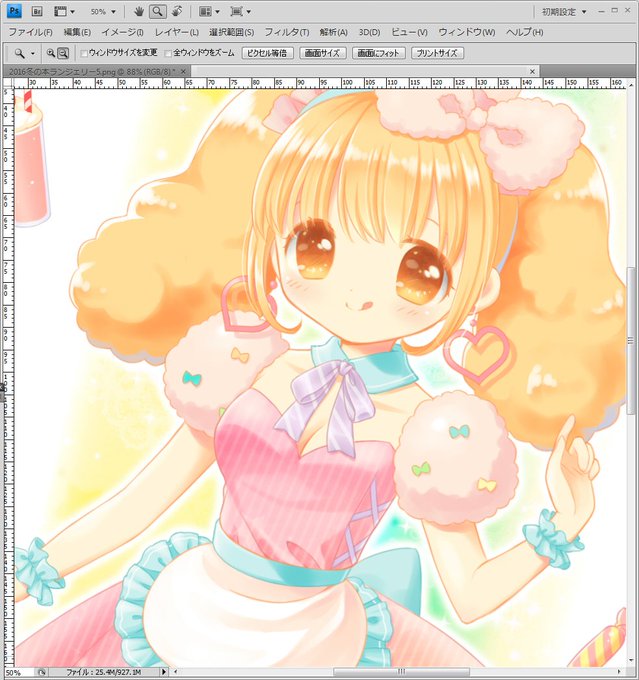The height and width of the screenshot is (680, 639).
Task: Open the ウィンドウ(W) menu
Action: (467, 33)
